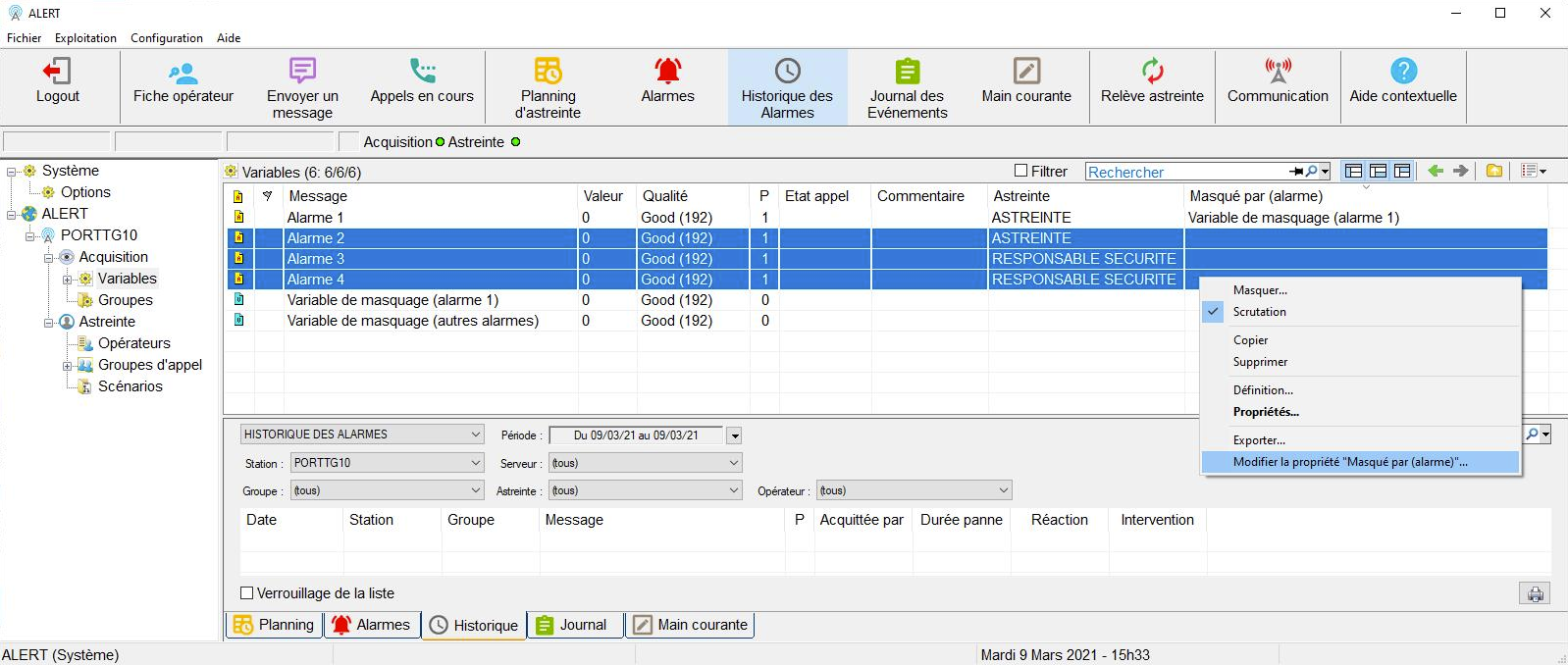
Task: Open Planning d'astreinte toolbar icon
Action: [x=548, y=72]
